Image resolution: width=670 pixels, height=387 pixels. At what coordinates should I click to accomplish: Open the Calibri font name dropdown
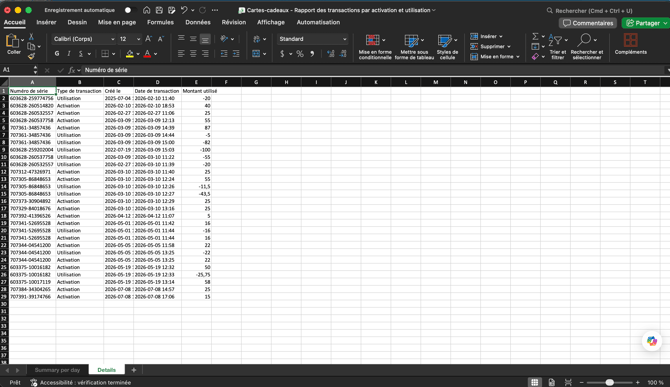tap(84, 39)
